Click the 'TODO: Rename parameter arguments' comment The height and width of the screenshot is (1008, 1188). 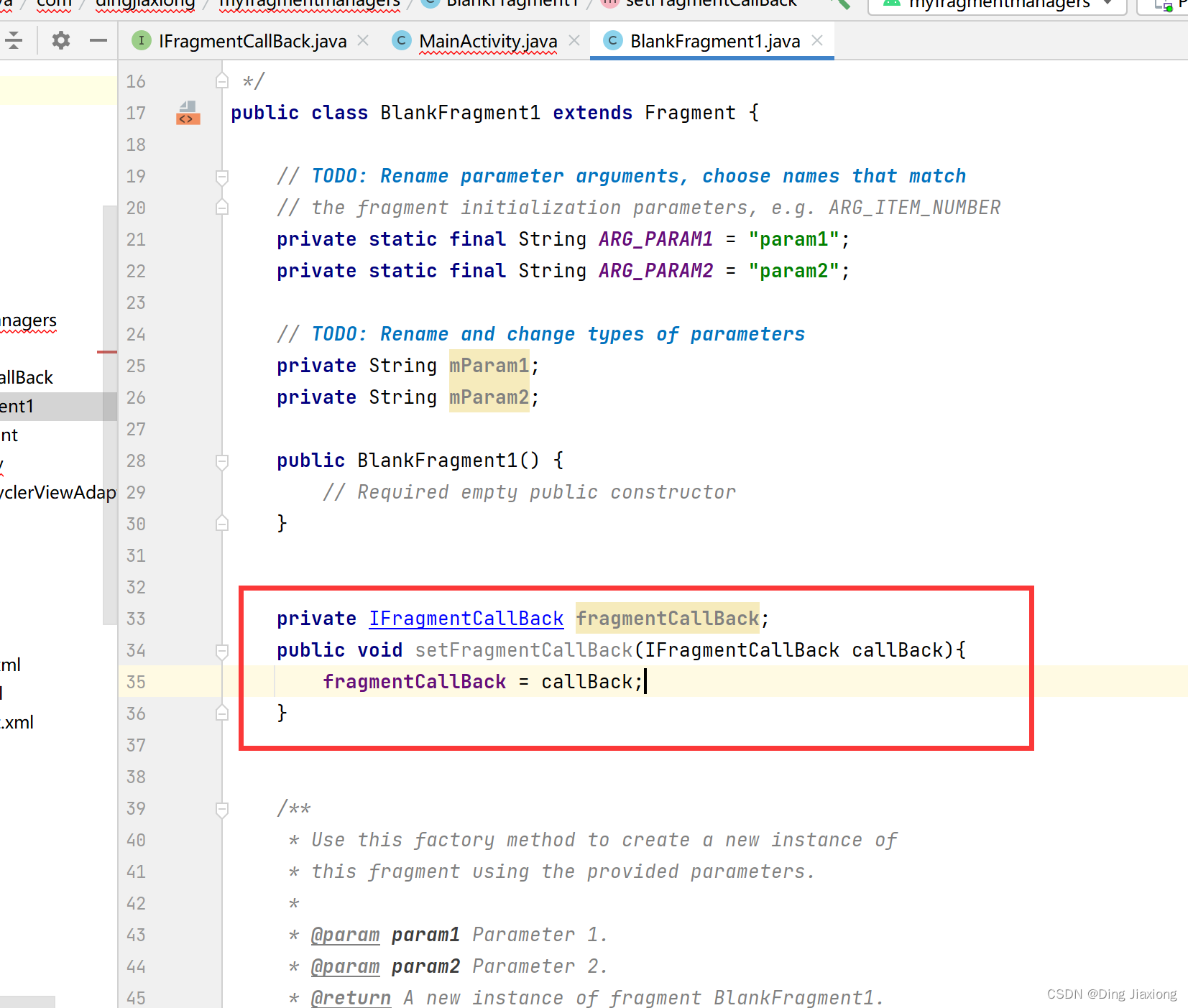pyautogui.click(x=622, y=176)
